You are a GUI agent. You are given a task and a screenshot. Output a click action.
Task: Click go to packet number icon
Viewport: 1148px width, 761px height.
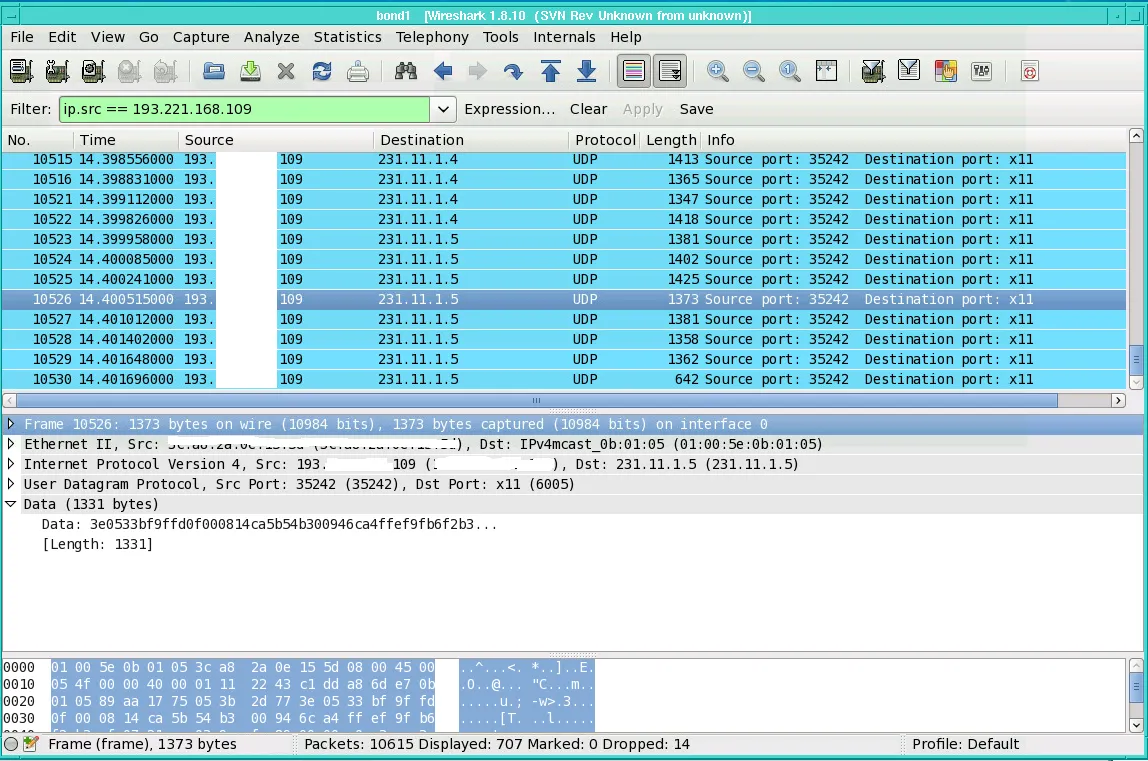pos(514,71)
